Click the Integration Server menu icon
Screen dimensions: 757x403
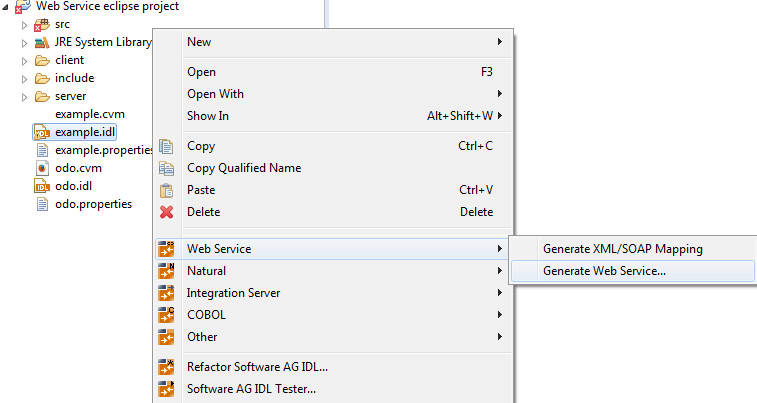[167, 293]
